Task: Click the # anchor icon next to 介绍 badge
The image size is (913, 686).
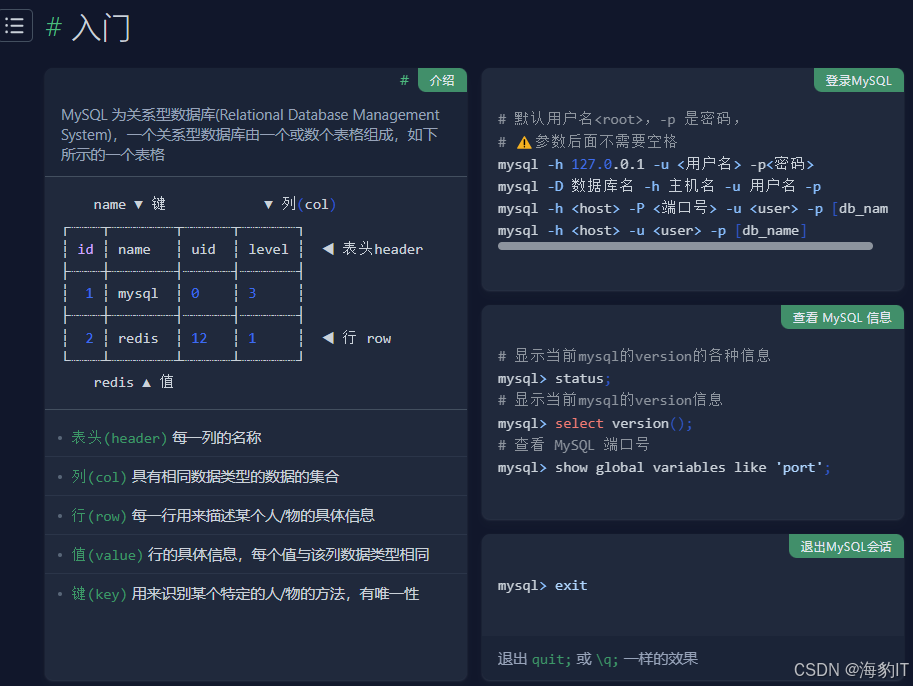Action: coord(404,79)
